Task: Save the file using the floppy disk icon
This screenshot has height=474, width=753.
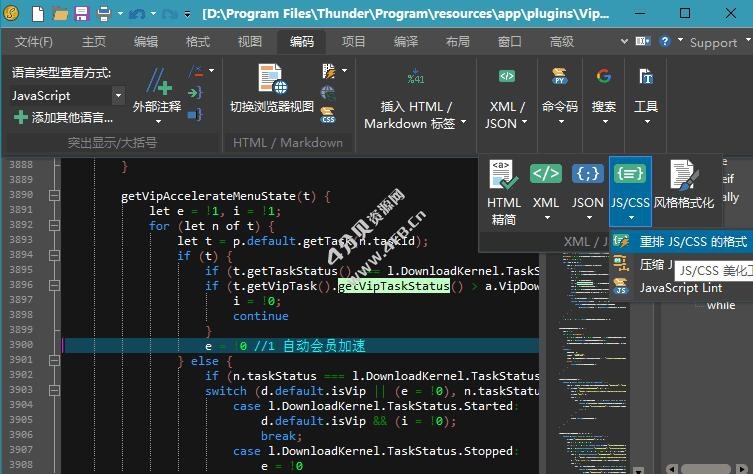Action: [x=82, y=13]
